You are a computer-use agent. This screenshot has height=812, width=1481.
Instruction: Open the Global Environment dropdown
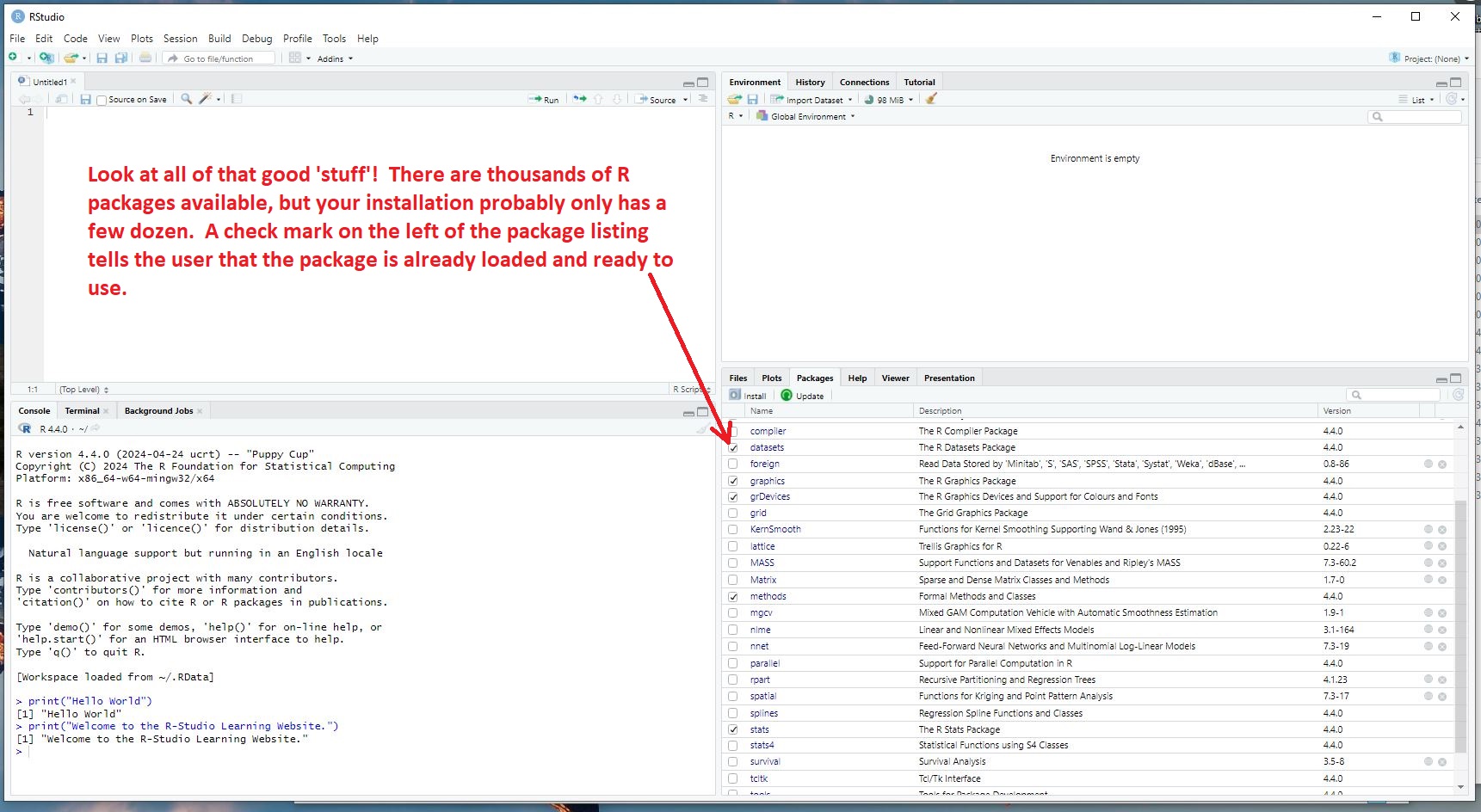click(806, 116)
